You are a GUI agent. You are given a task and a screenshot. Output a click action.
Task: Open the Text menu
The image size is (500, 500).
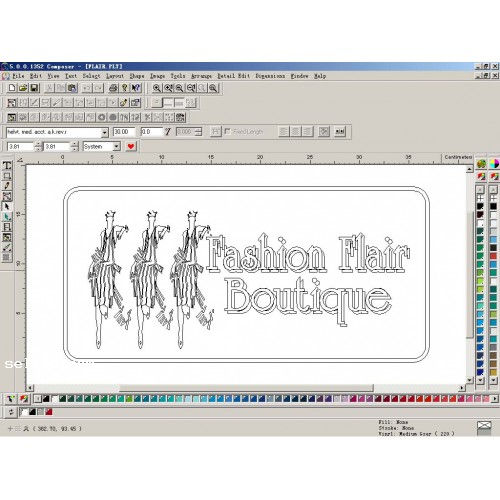pyautogui.click(x=71, y=76)
